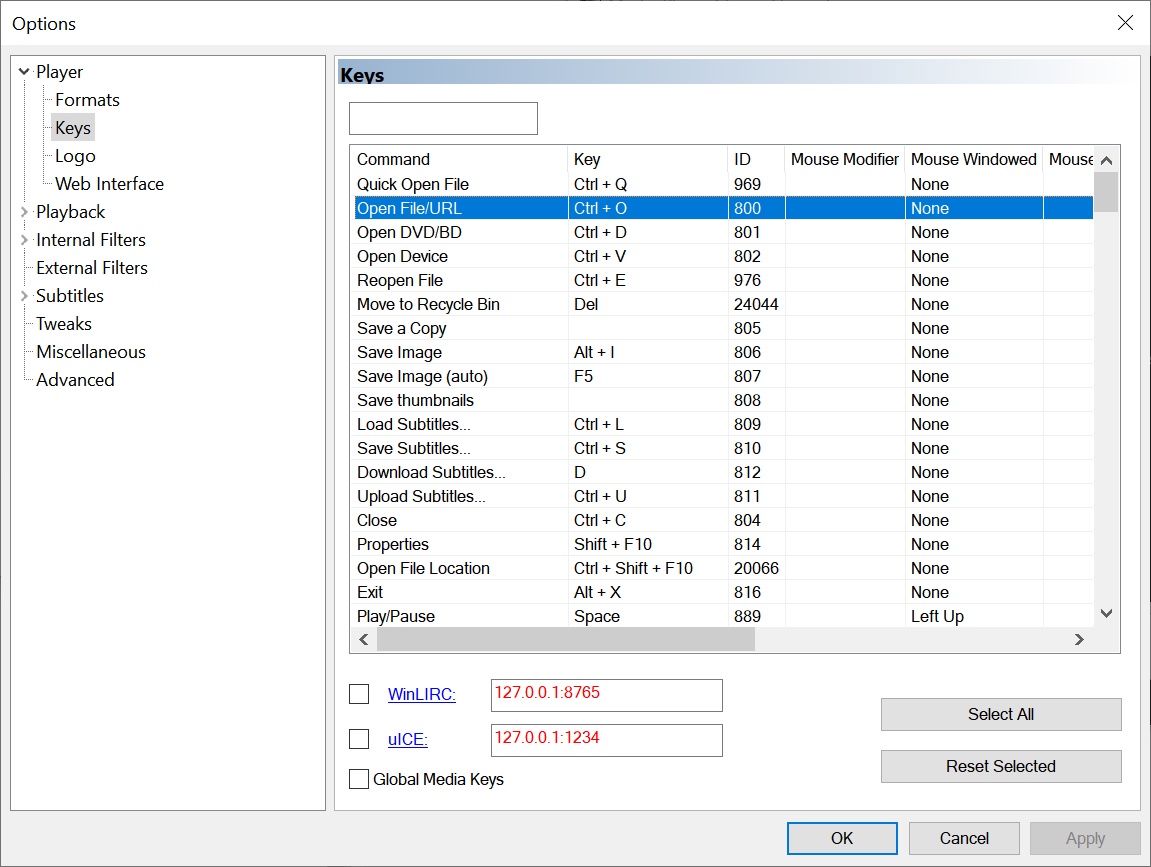Enable Global Media Keys
This screenshot has height=867, width=1151.
coord(359,779)
